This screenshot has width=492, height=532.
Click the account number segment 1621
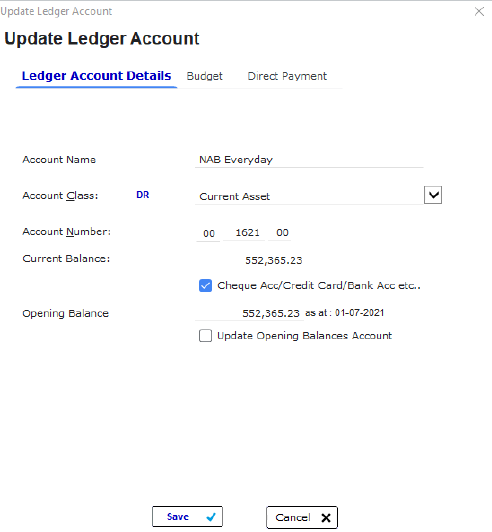pyautogui.click(x=244, y=233)
